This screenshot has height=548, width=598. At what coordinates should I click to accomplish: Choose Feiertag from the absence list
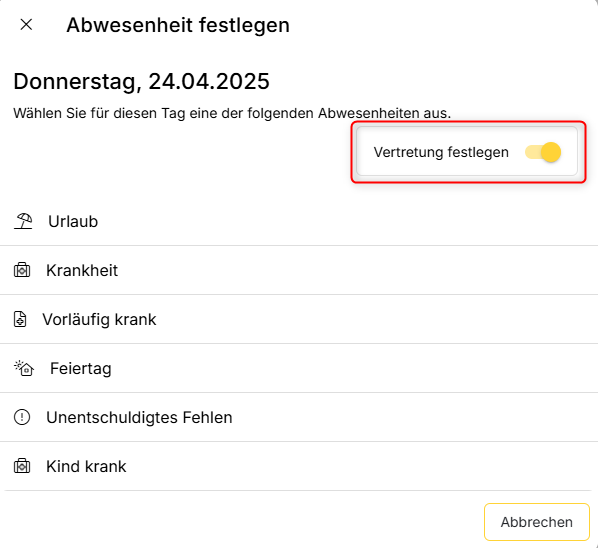click(299, 368)
